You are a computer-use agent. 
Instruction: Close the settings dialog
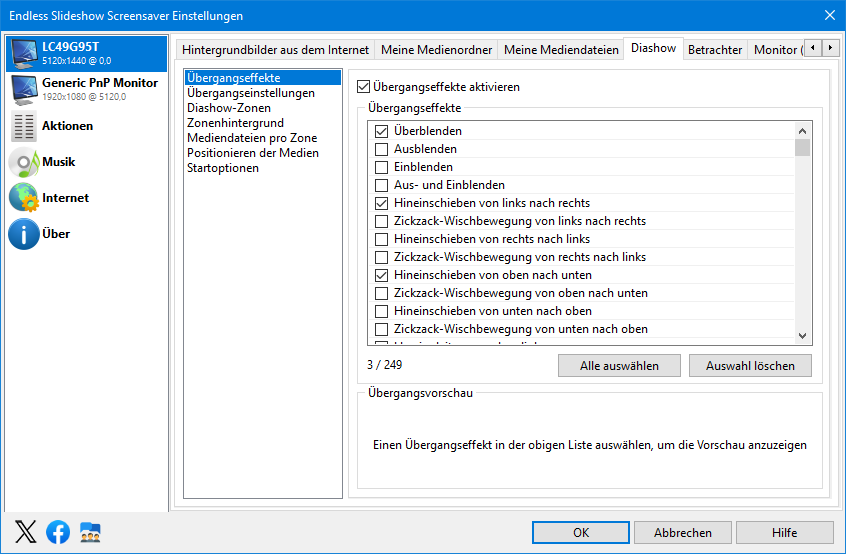point(830,15)
